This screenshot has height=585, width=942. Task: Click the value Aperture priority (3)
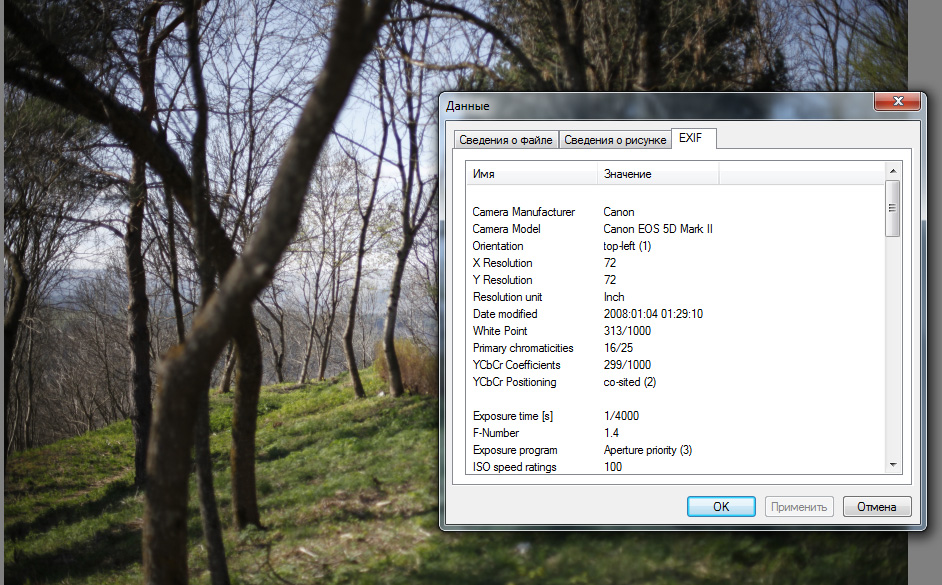coord(648,450)
